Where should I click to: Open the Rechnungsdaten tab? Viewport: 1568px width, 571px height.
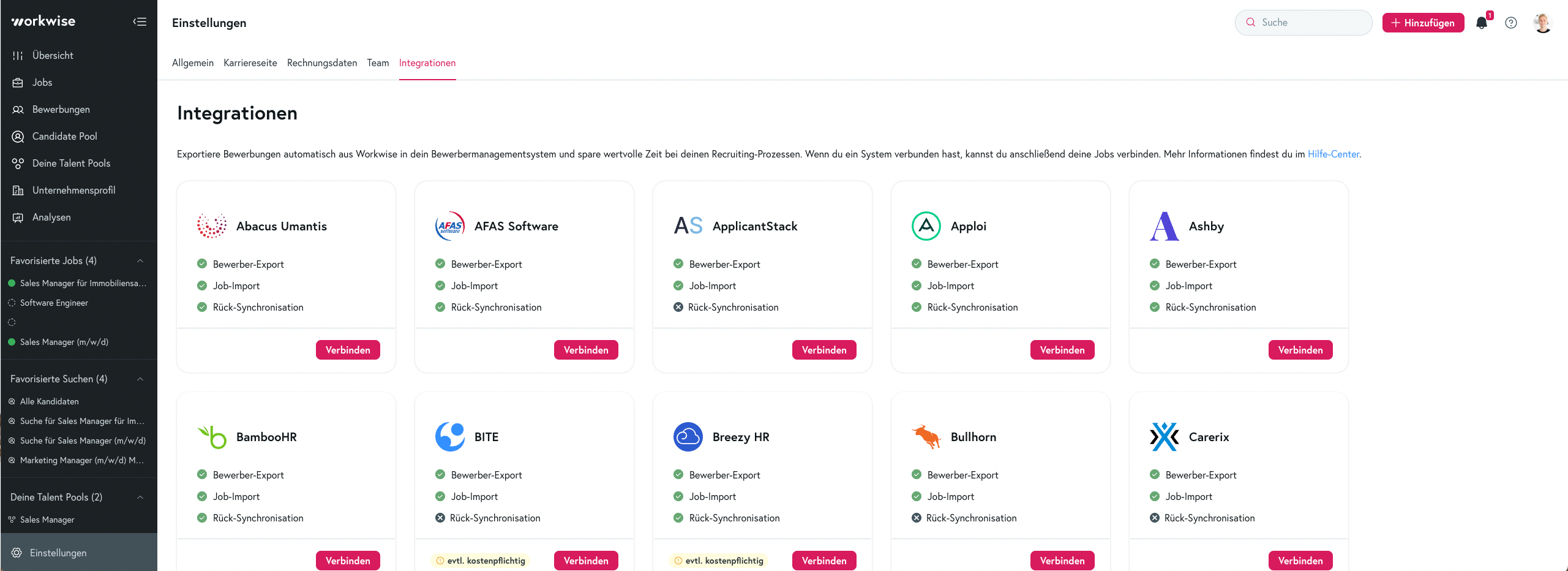[321, 62]
